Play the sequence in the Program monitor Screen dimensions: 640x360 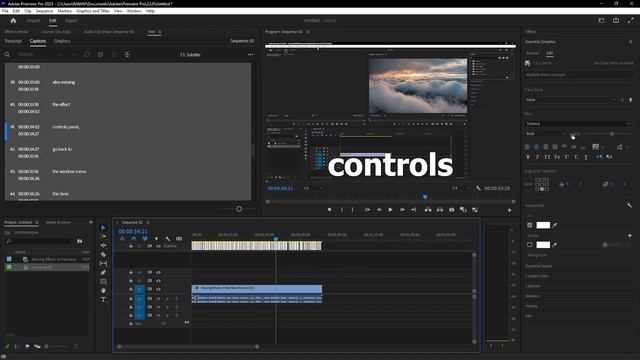pyautogui.click(x=390, y=210)
